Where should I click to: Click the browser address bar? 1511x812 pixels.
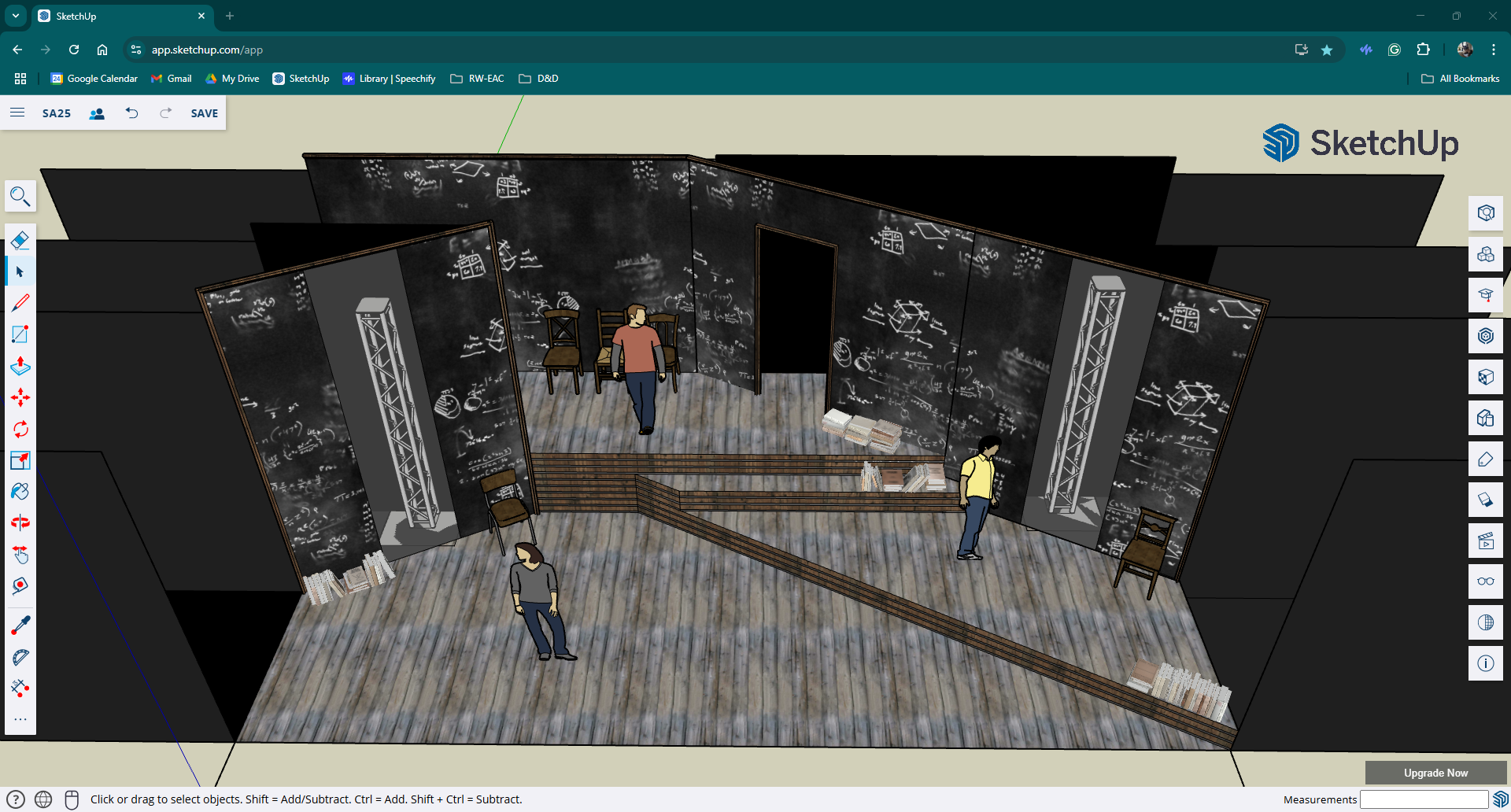(708, 50)
